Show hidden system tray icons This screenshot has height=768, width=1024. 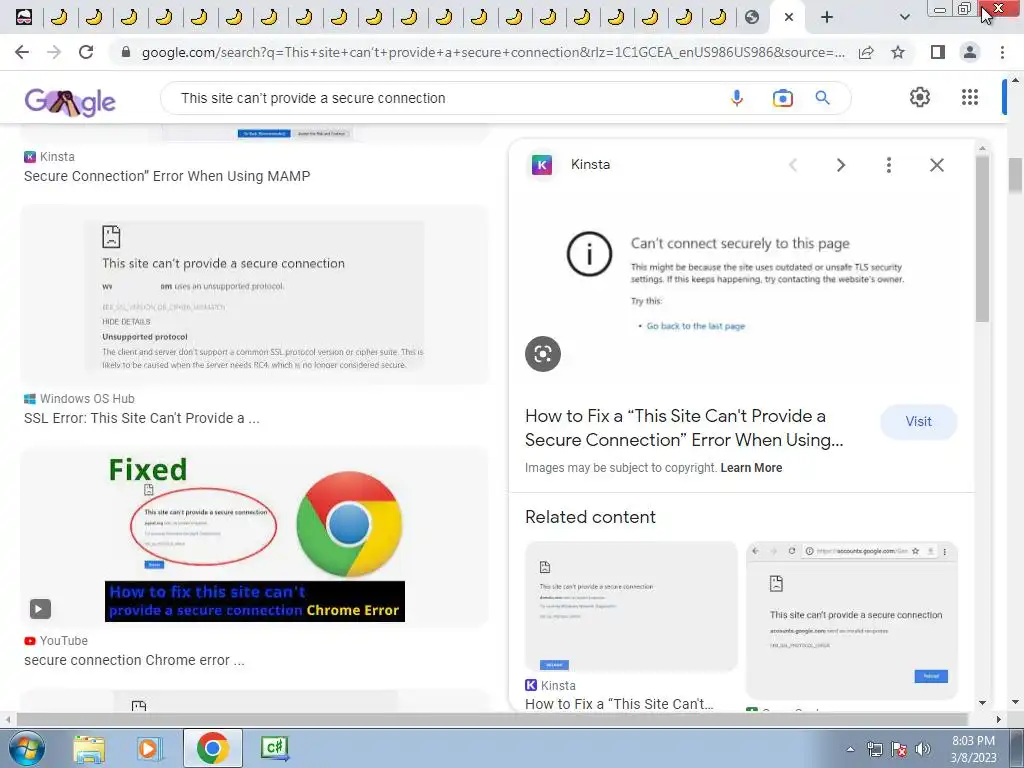(850, 749)
